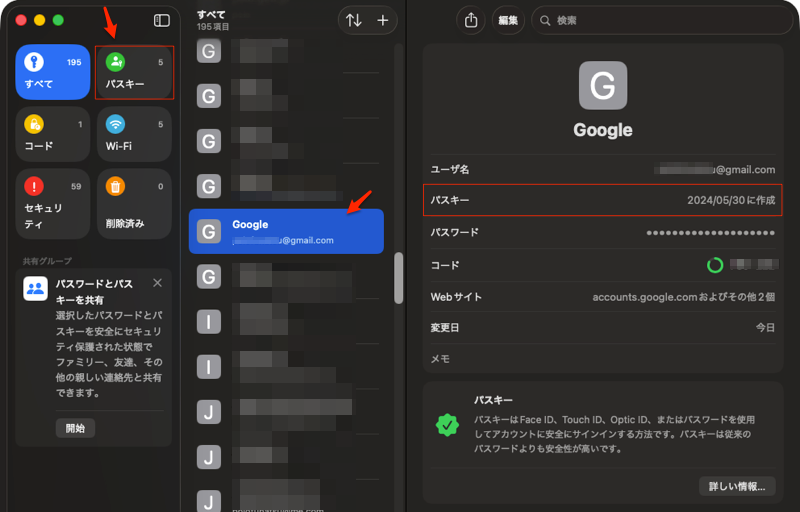The height and width of the screenshot is (512, 800).
Task: Click the 開始 button
Action: pyautogui.click(x=75, y=428)
